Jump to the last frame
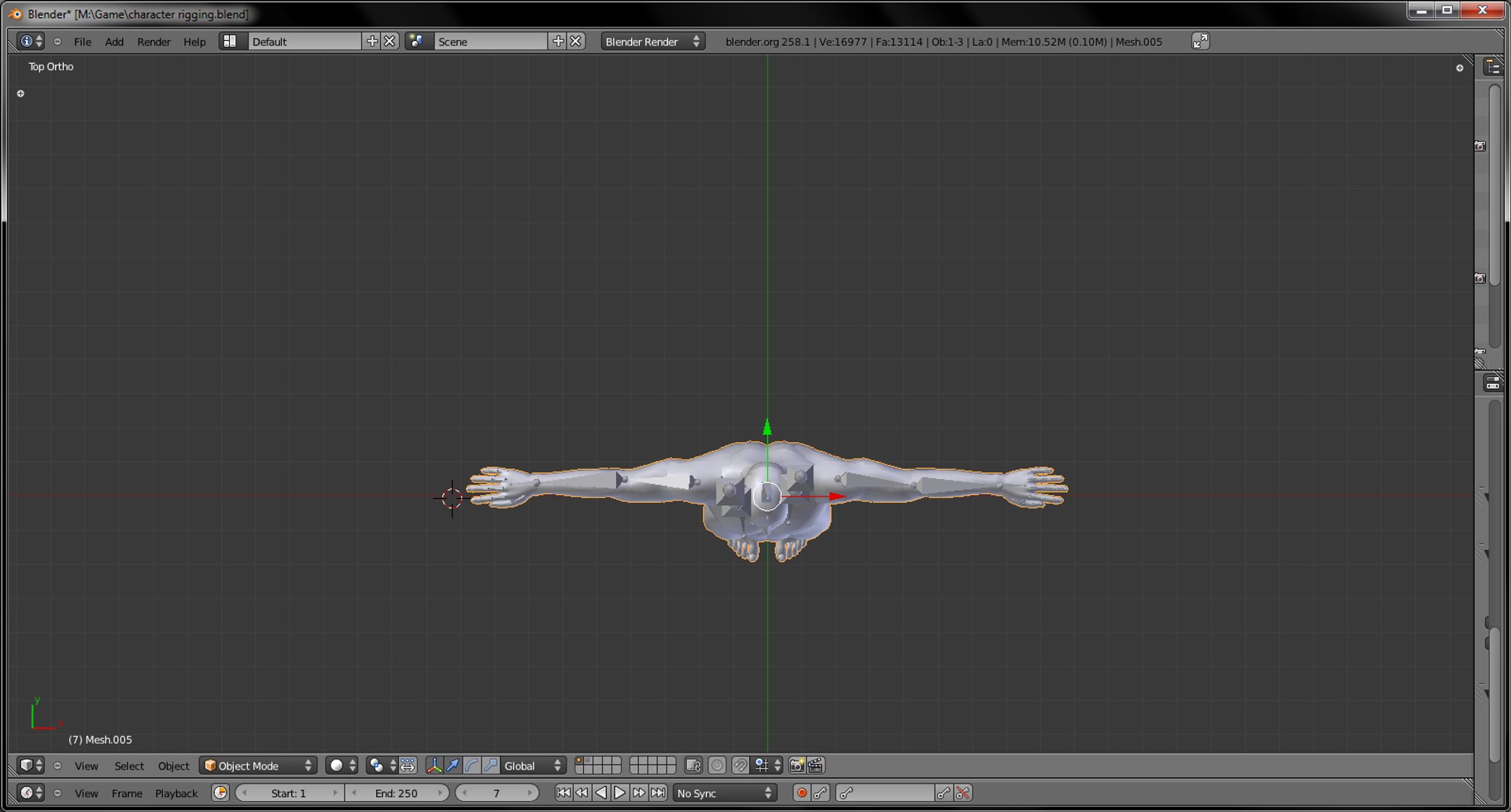This screenshot has width=1511, height=812. pyautogui.click(x=658, y=793)
